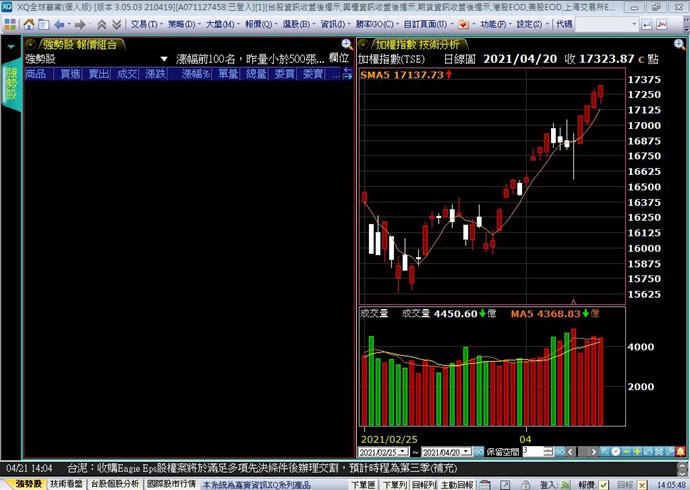Click the 下單列 button
This screenshot has width=690, height=490.
[394, 485]
